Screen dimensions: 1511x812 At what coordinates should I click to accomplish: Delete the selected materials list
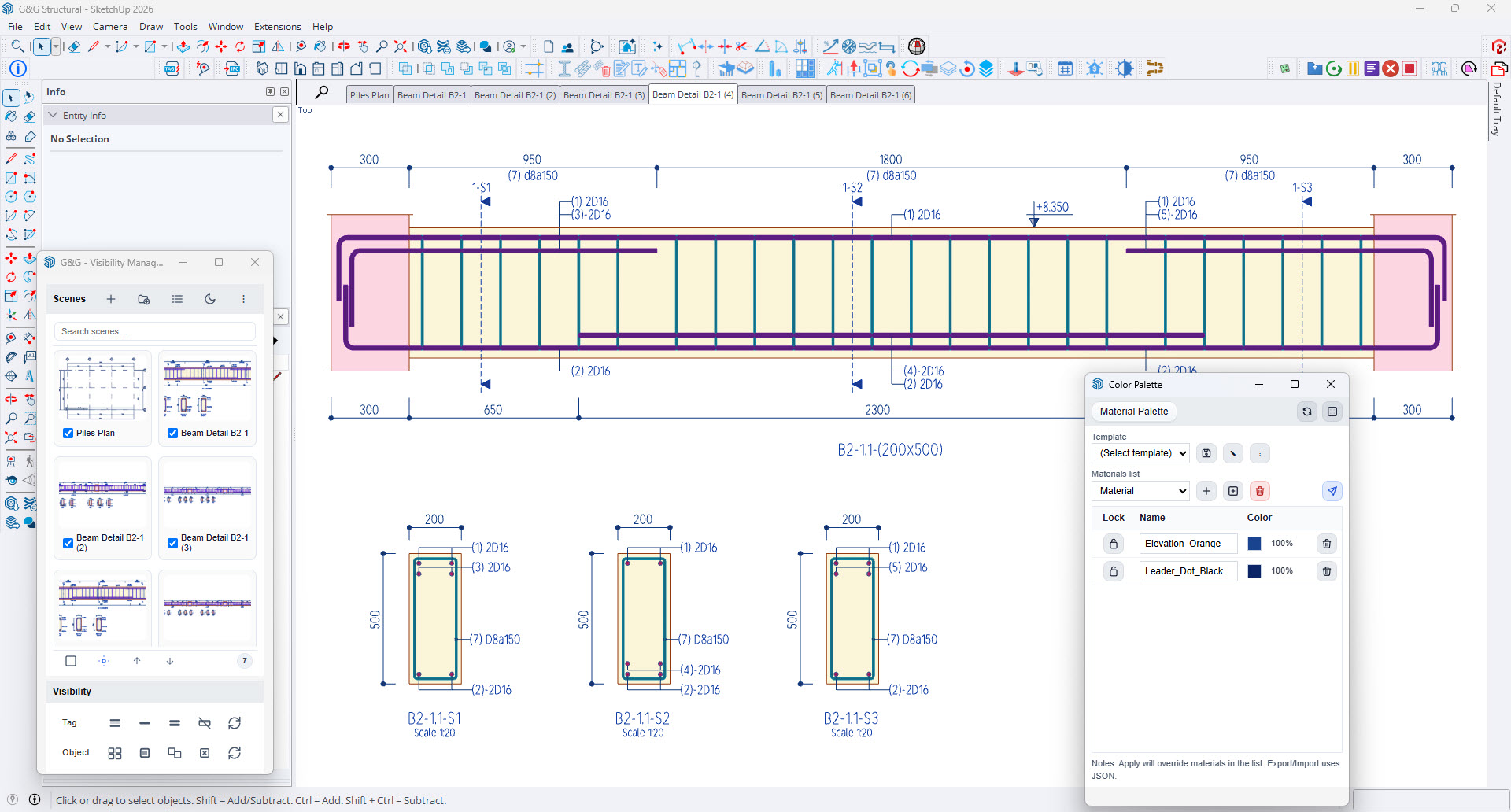(x=1260, y=491)
